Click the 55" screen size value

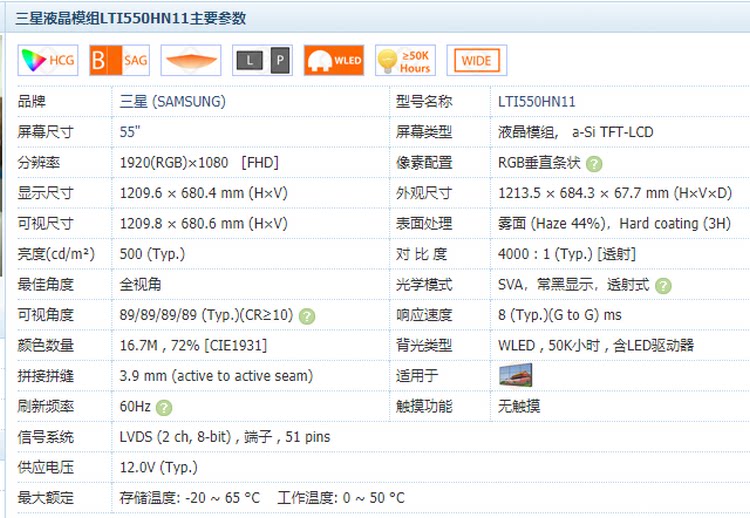pos(130,132)
